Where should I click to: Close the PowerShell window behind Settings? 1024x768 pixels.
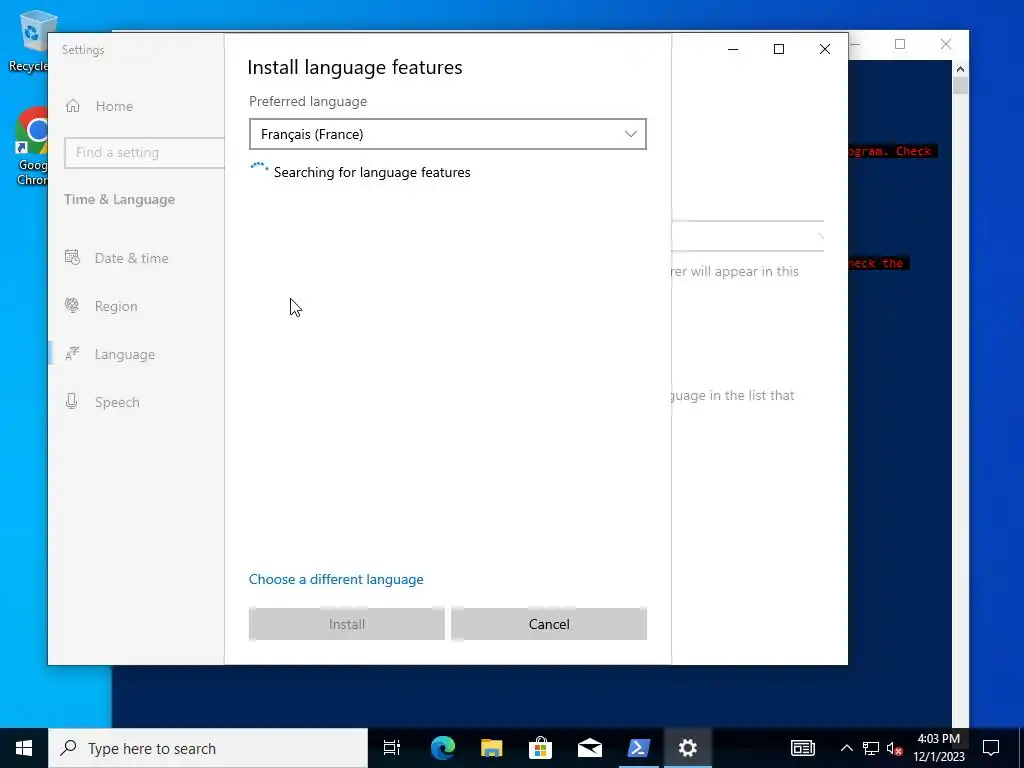[946, 44]
